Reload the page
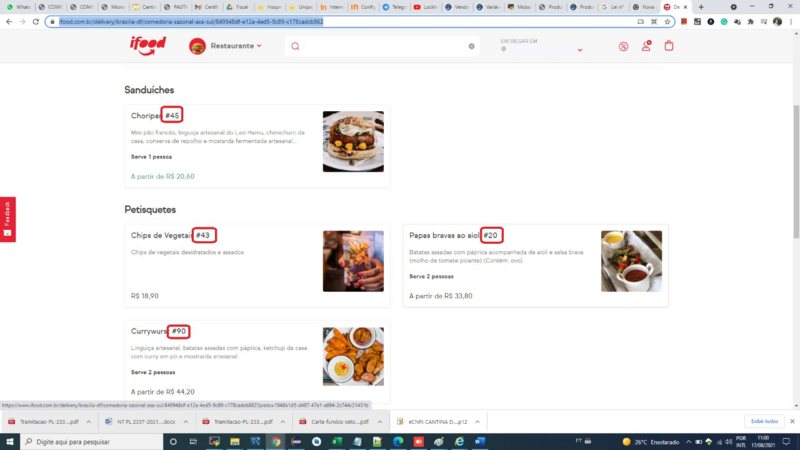The width and height of the screenshot is (800, 450). click(36, 21)
